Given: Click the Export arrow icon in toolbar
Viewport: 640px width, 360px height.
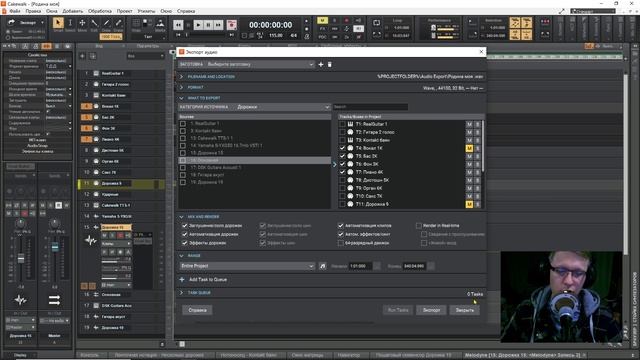Looking at the screenshot, I should coord(11,22).
